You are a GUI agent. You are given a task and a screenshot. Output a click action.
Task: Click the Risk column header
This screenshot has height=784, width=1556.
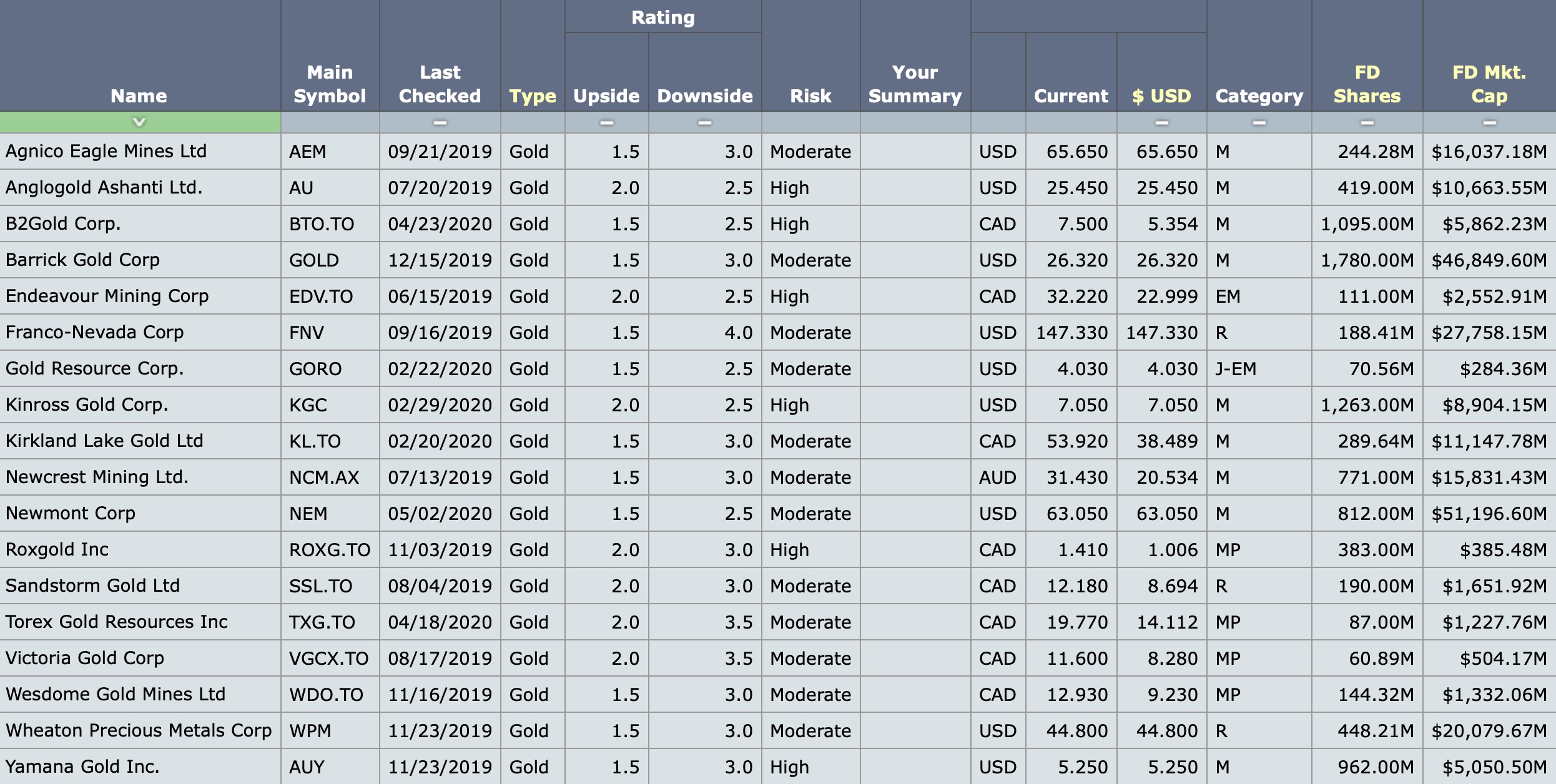(810, 96)
